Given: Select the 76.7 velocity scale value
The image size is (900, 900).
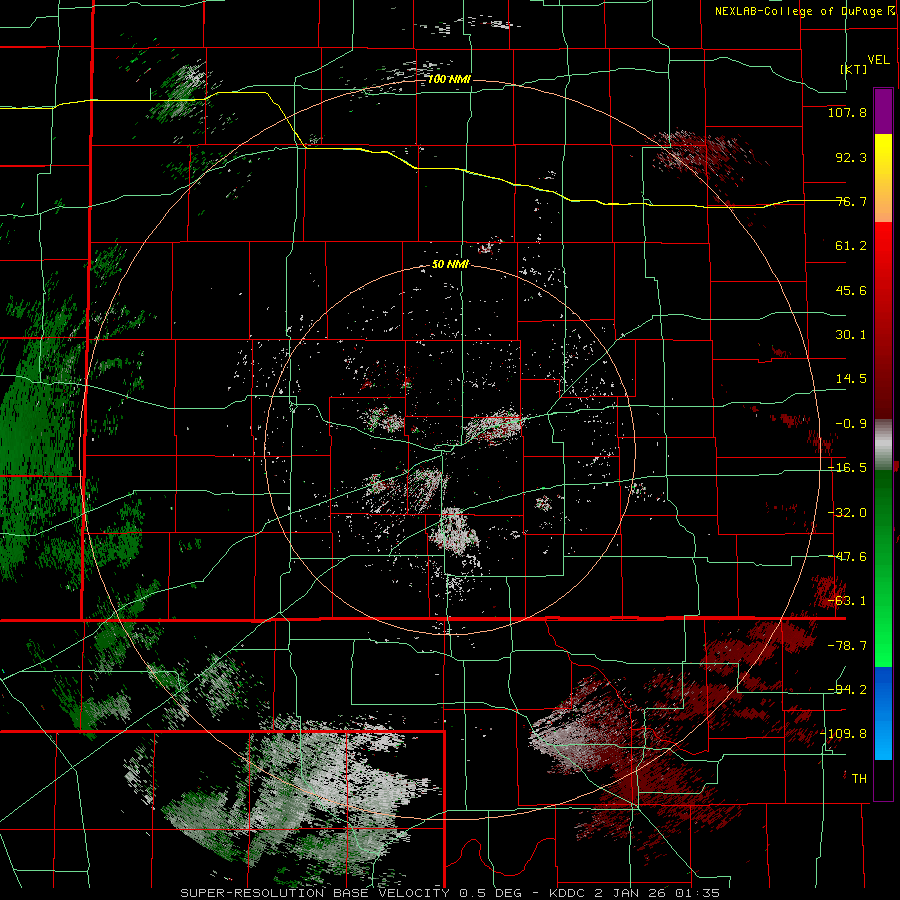Looking at the screenshot, I should [x=851, y=201].
